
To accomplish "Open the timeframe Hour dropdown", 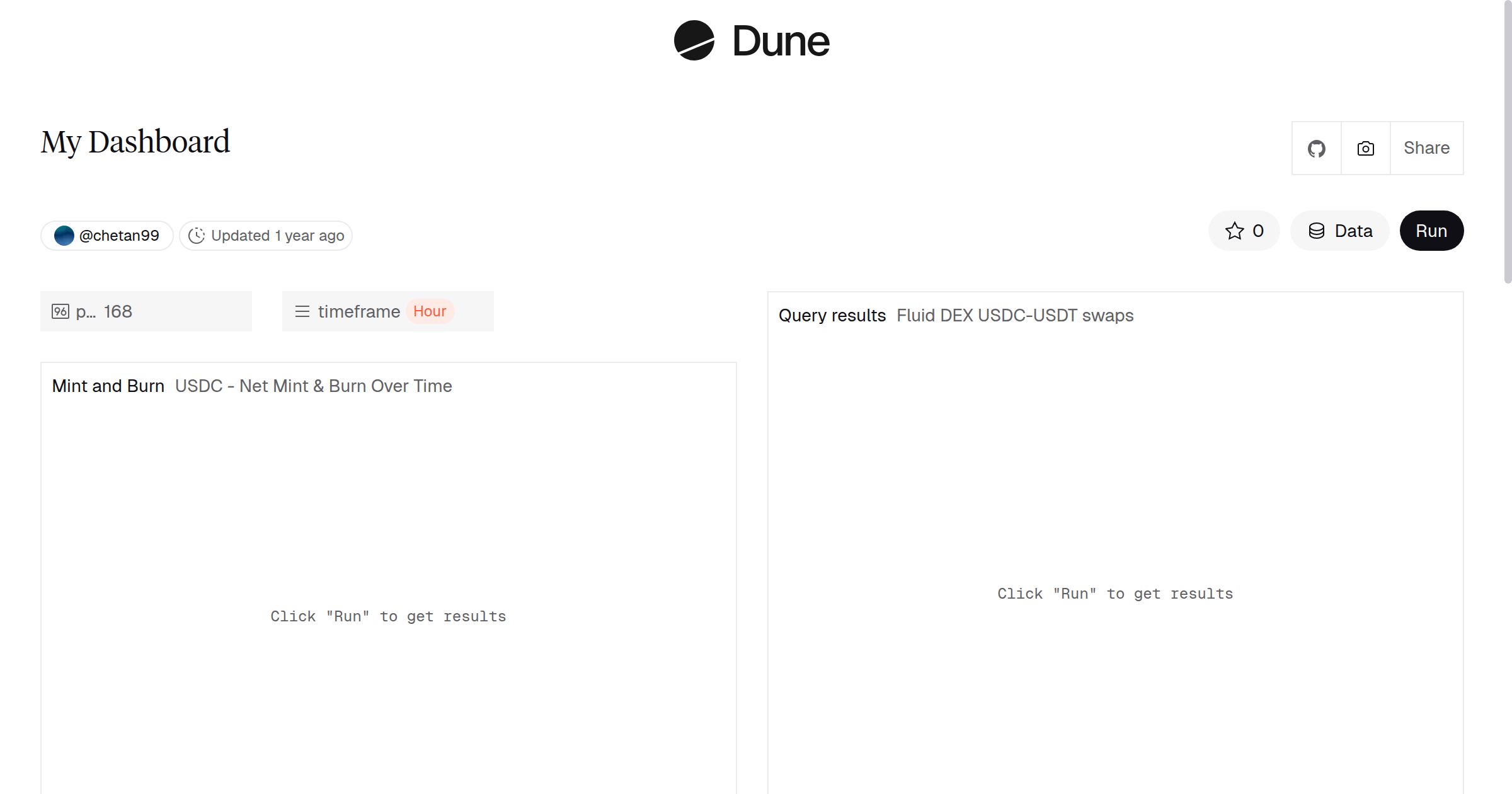I will [430, 311].
